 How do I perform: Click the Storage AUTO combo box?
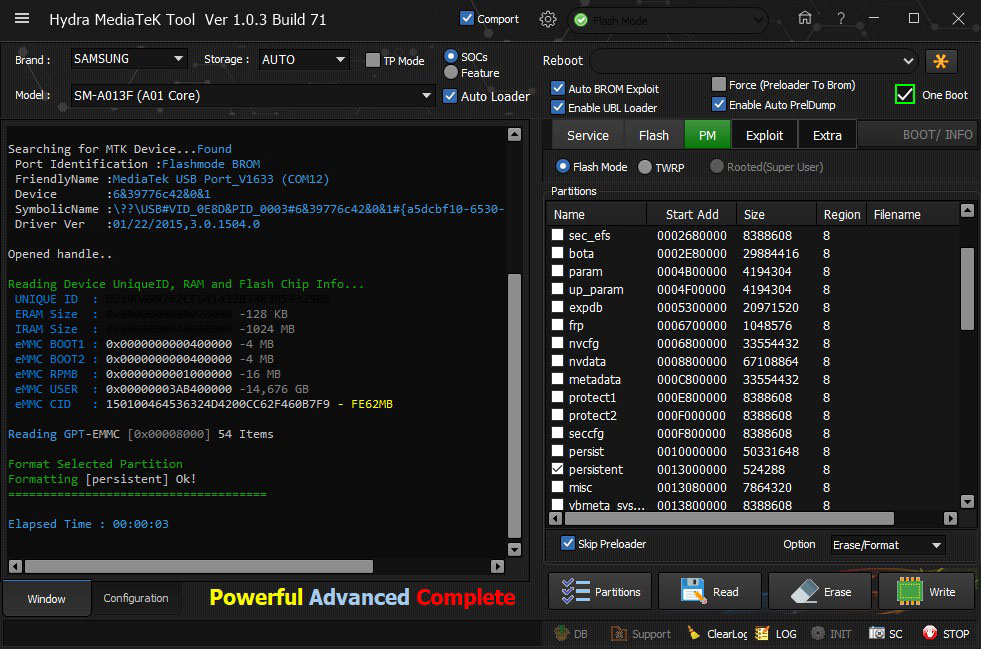point(303,59)
